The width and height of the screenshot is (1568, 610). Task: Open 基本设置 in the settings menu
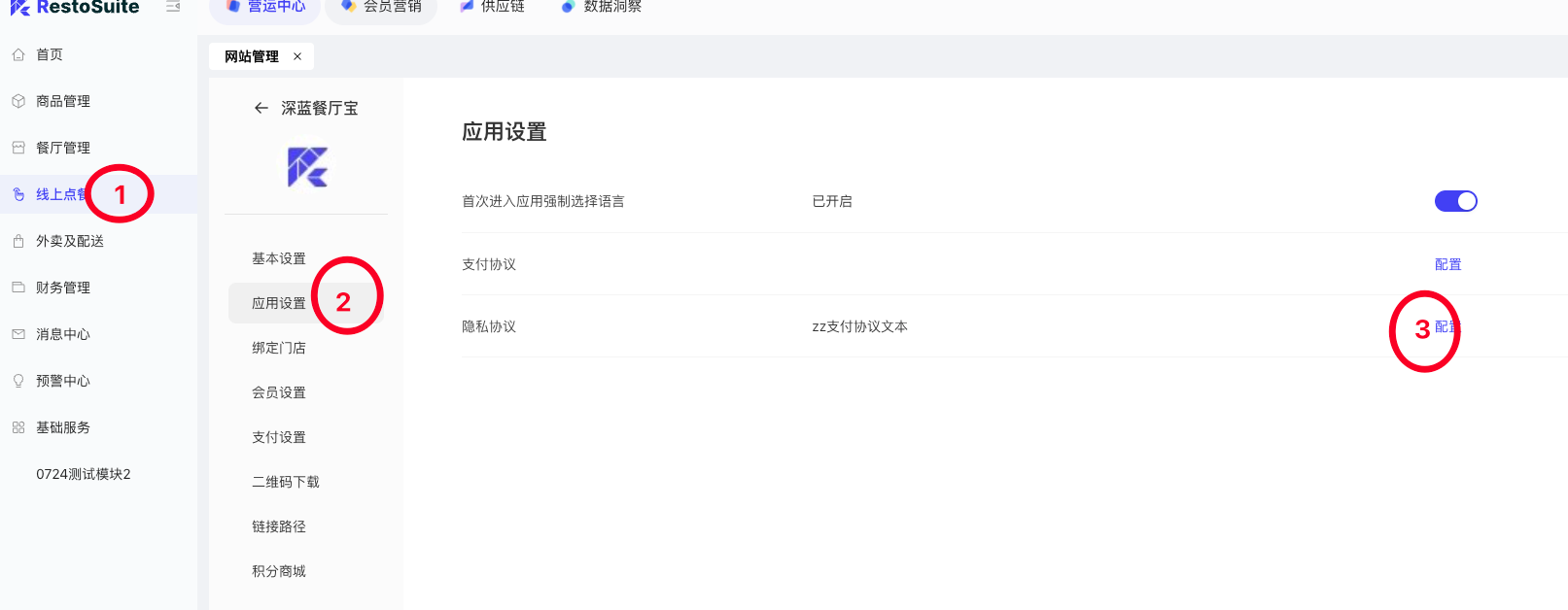[x=279, y=258]
